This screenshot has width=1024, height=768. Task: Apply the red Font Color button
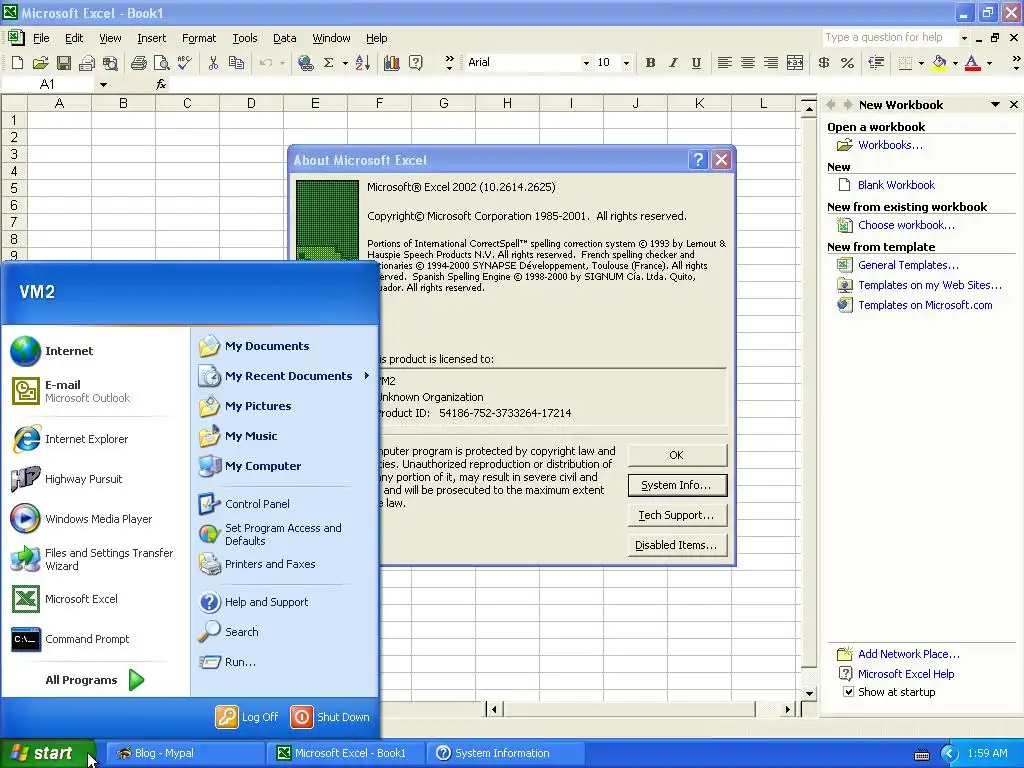pos(972,63)
